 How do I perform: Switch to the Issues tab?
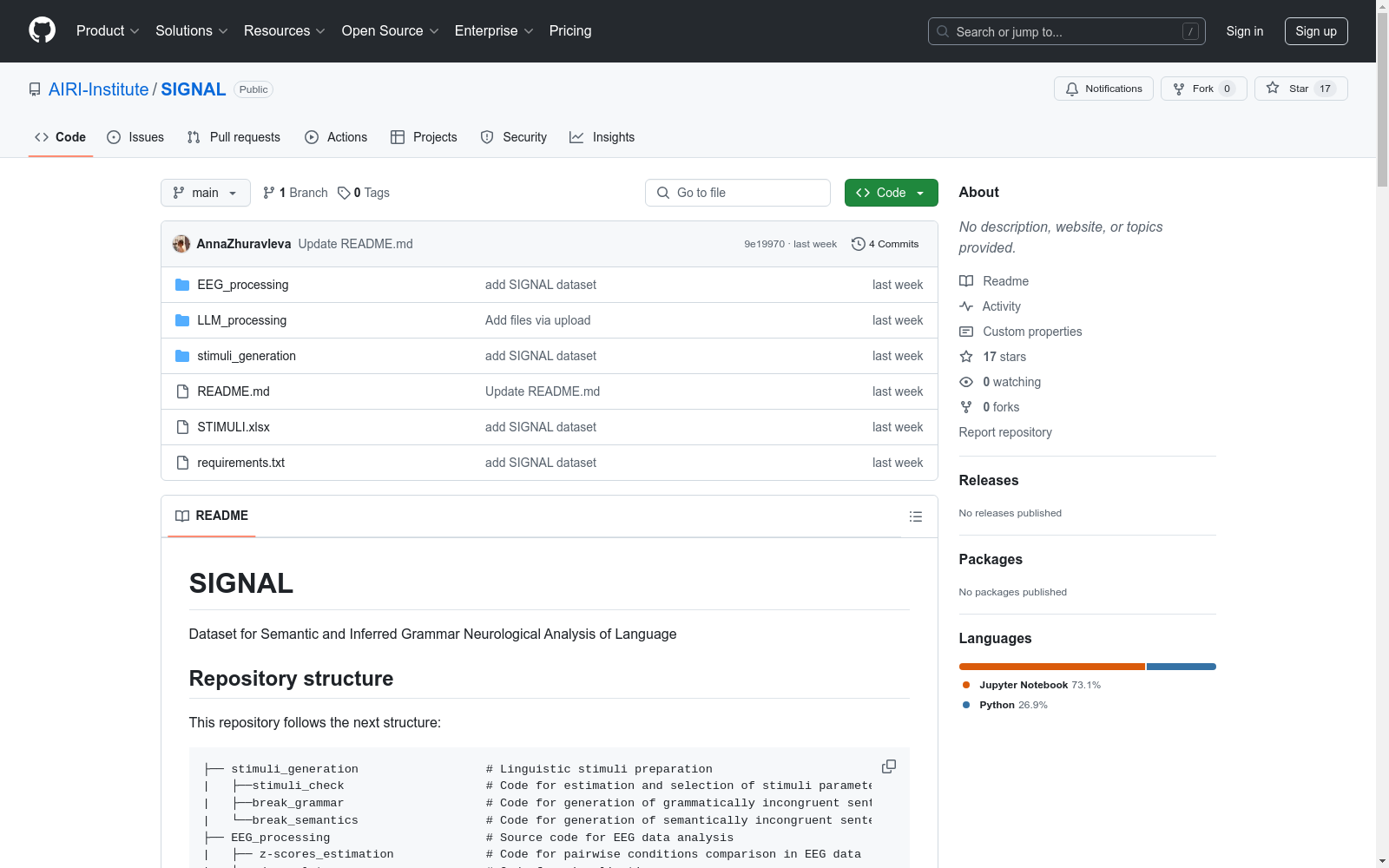[135, 137]
